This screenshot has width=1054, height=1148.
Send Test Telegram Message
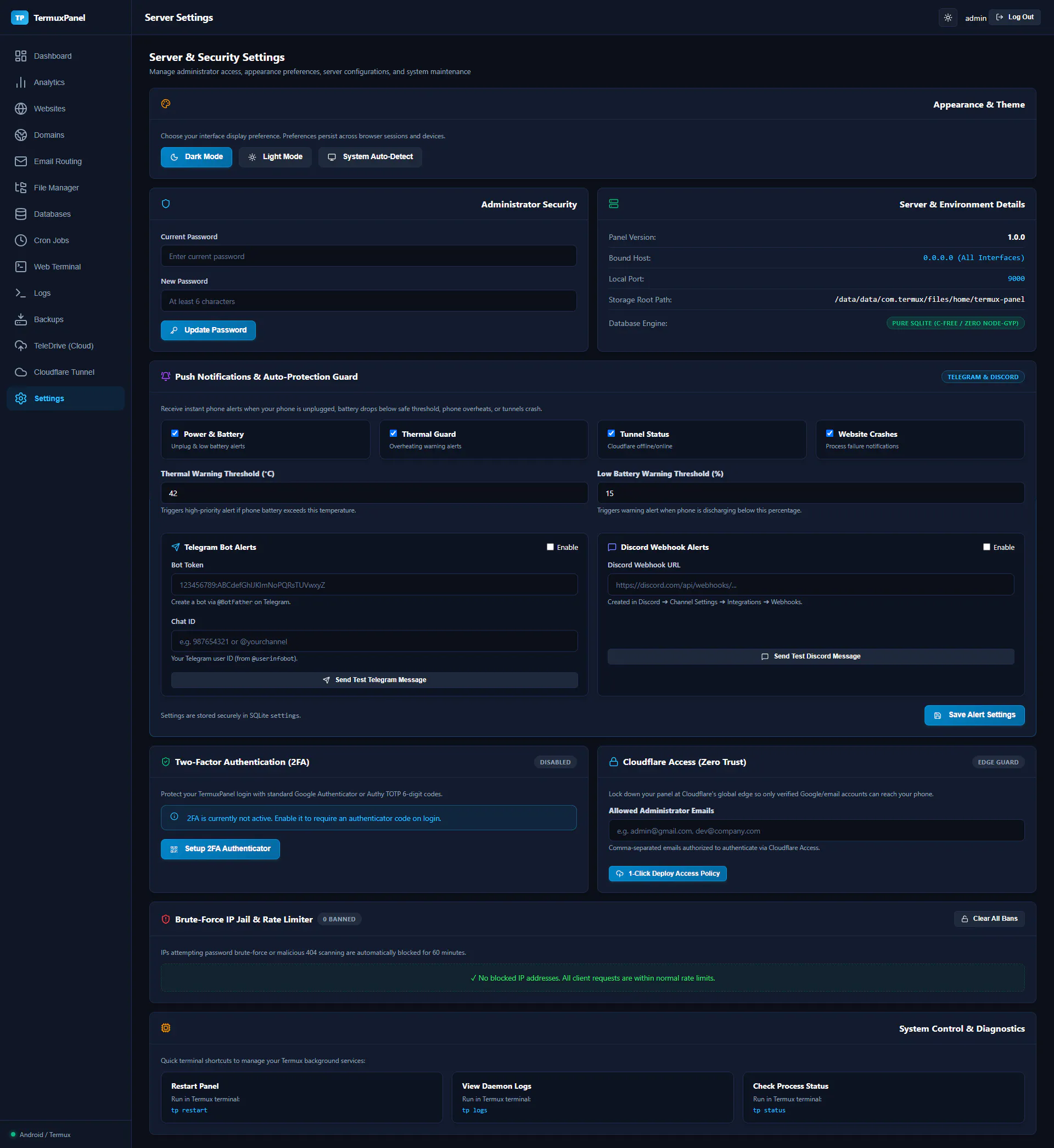[x=374, y=679]
